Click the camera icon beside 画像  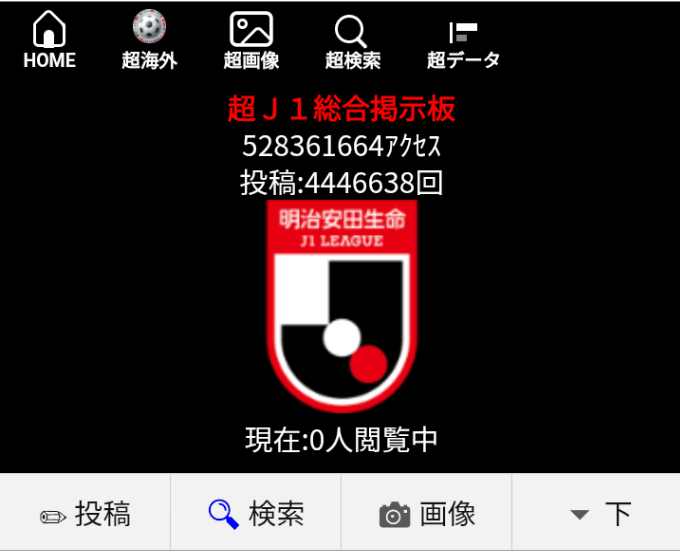[x=395, y=516]
